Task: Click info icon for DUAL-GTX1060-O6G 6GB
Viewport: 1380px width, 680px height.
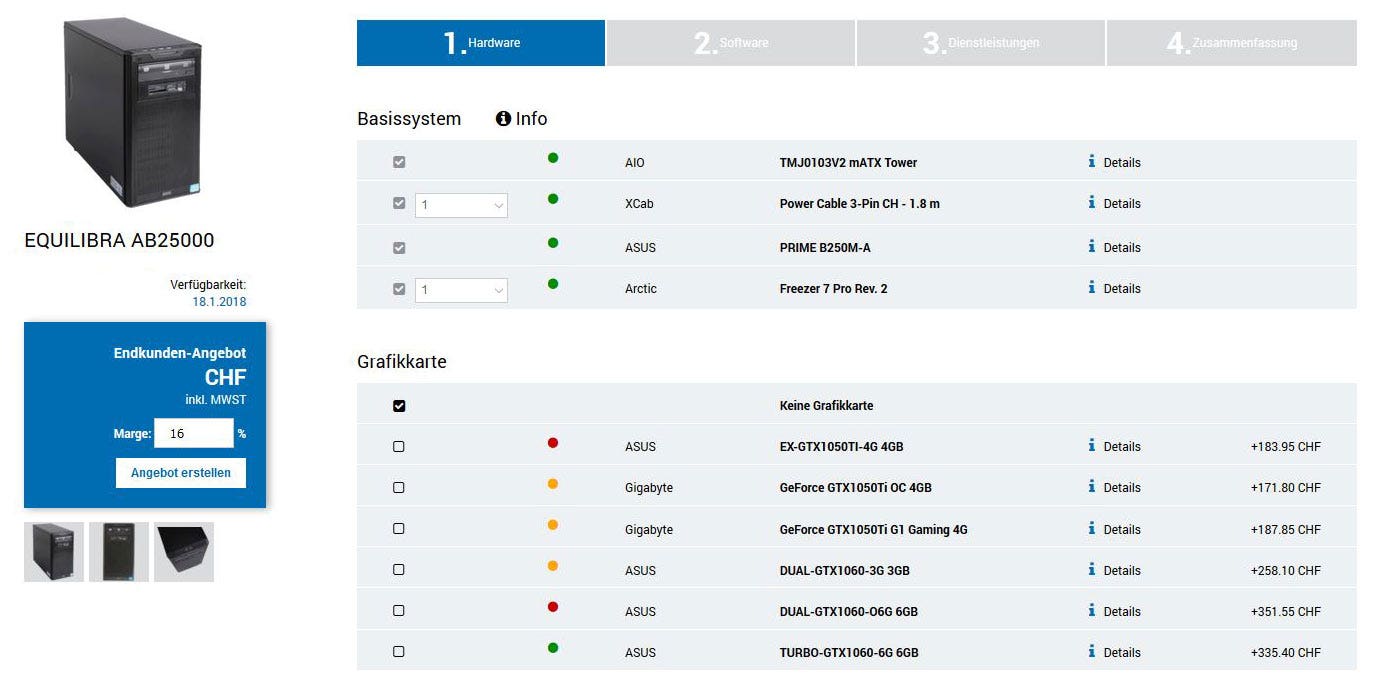Action: (1092, 610)
